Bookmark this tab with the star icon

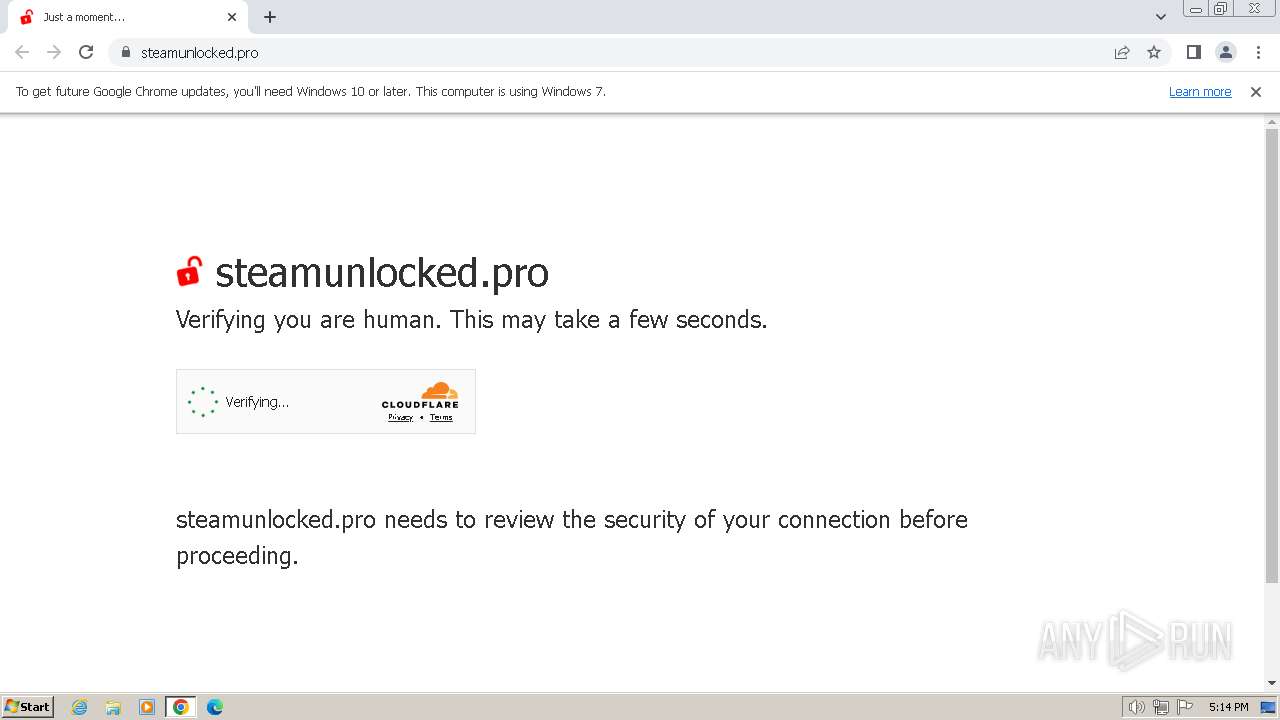tap(1154, 52)
